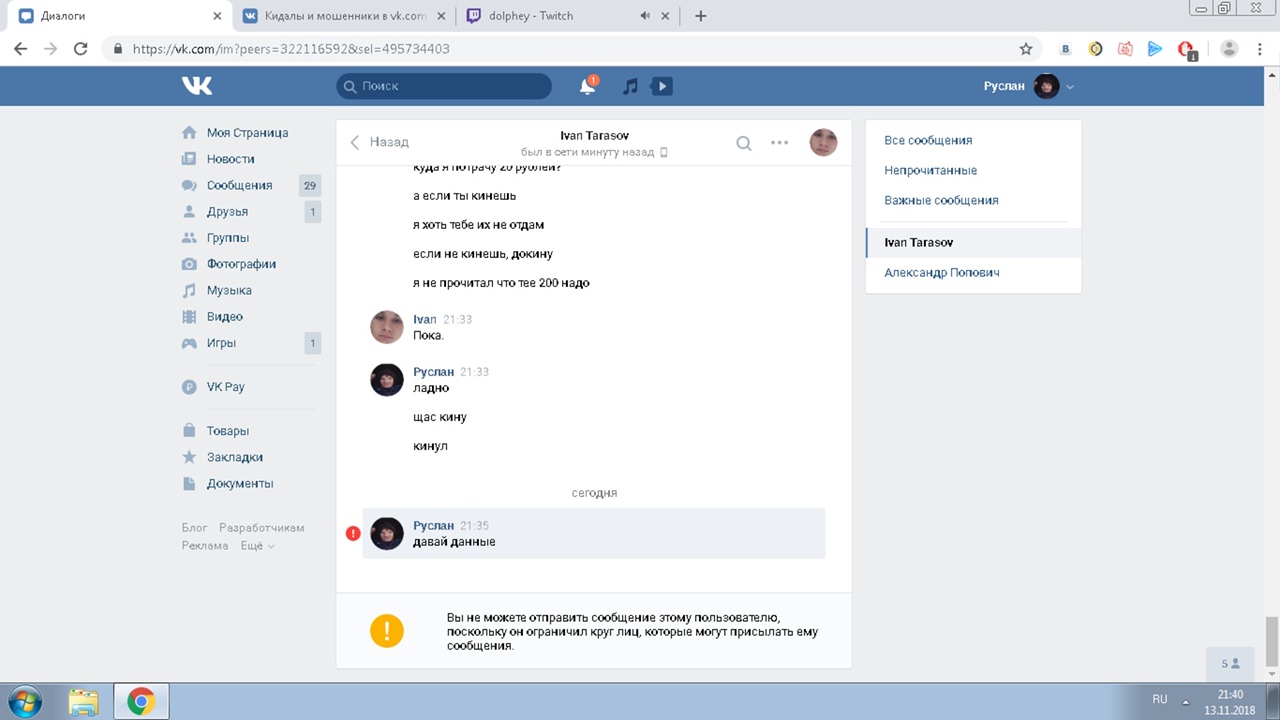Image resolution: width=1280 pixels, height=720 pixels.
Task: Click the VK logo in header
Action: coord(197,86)
